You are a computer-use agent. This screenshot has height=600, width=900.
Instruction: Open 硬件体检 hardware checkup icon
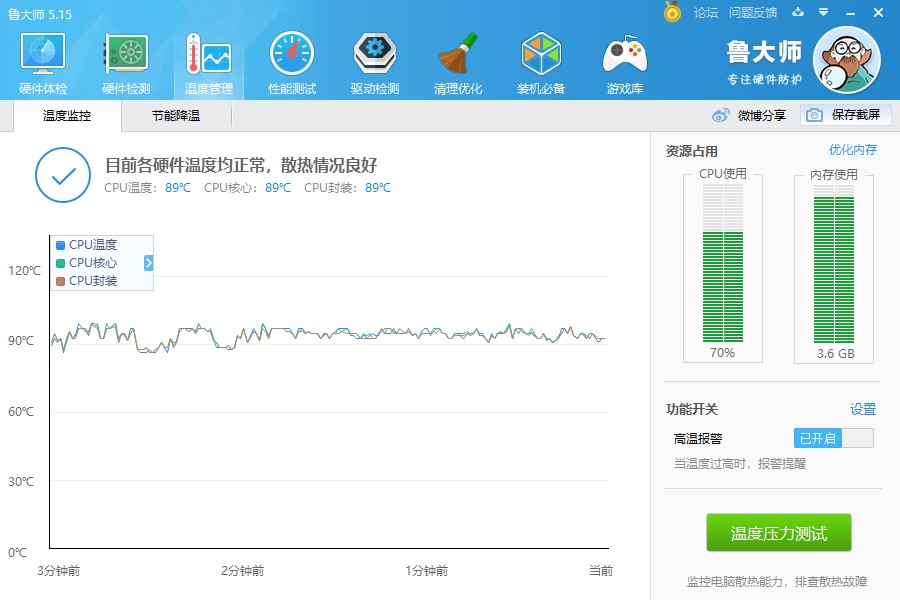point(42,53)
